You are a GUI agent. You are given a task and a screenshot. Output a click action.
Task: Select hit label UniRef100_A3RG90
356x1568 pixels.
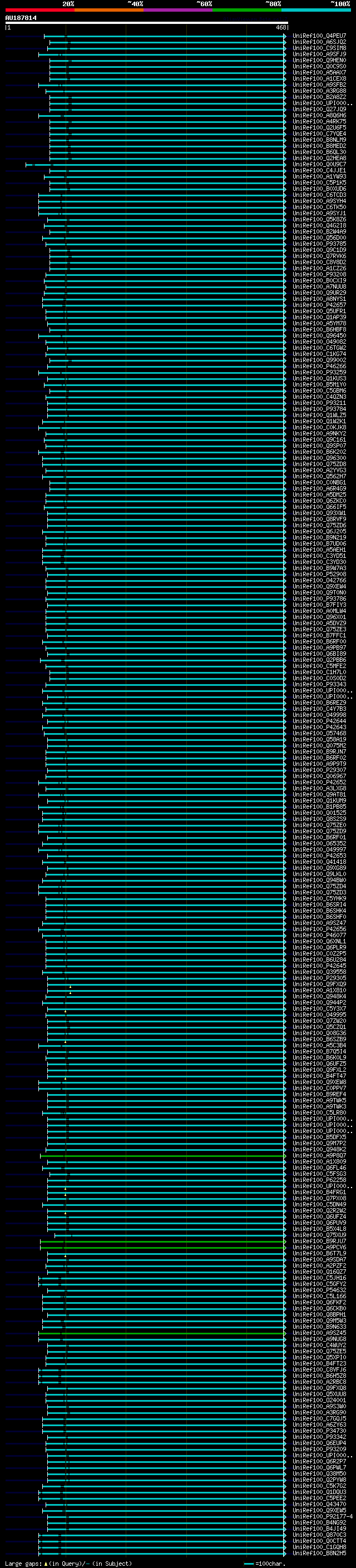point(319,1412)
